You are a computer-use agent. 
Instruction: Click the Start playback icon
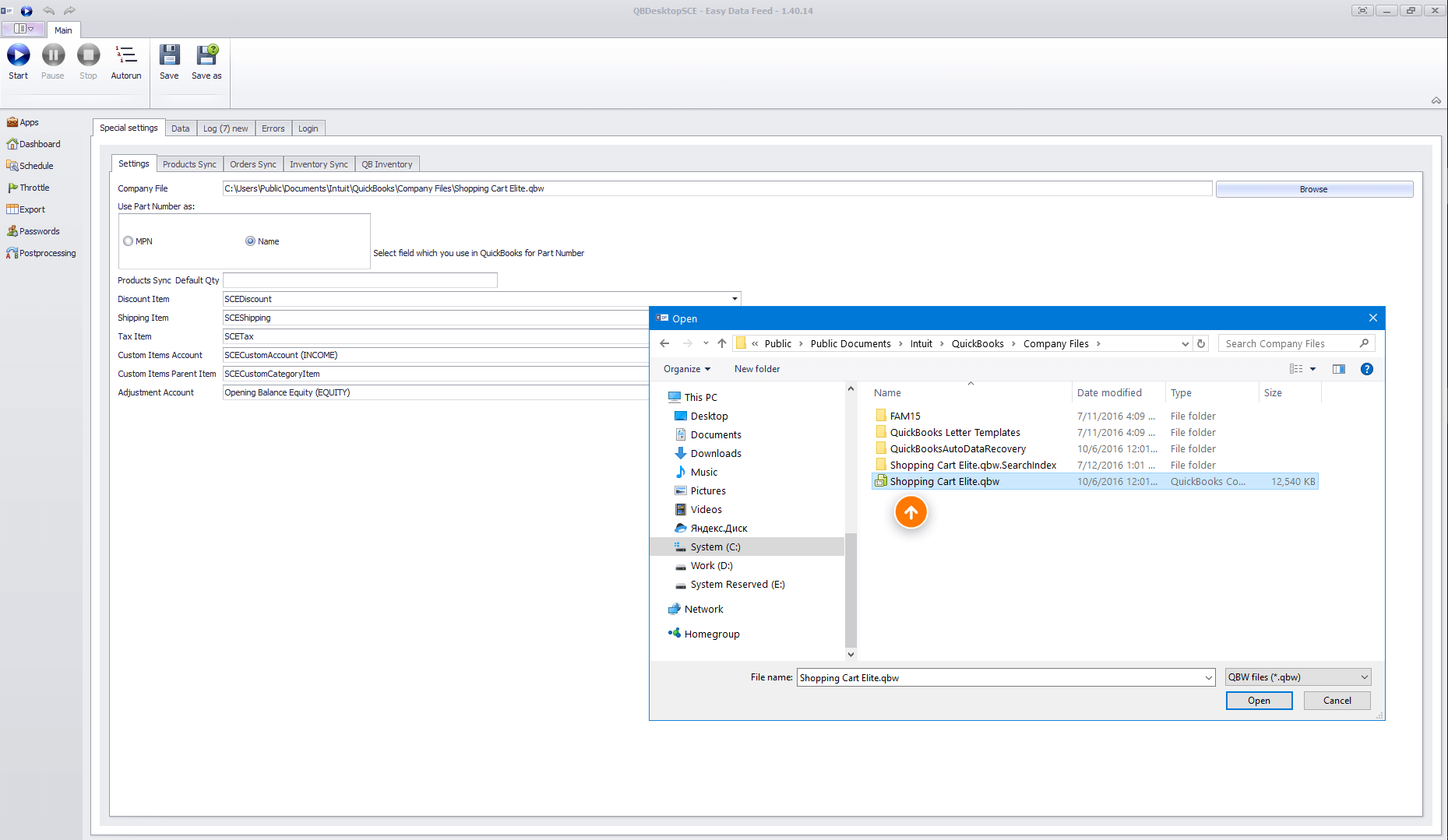point(19,55)
